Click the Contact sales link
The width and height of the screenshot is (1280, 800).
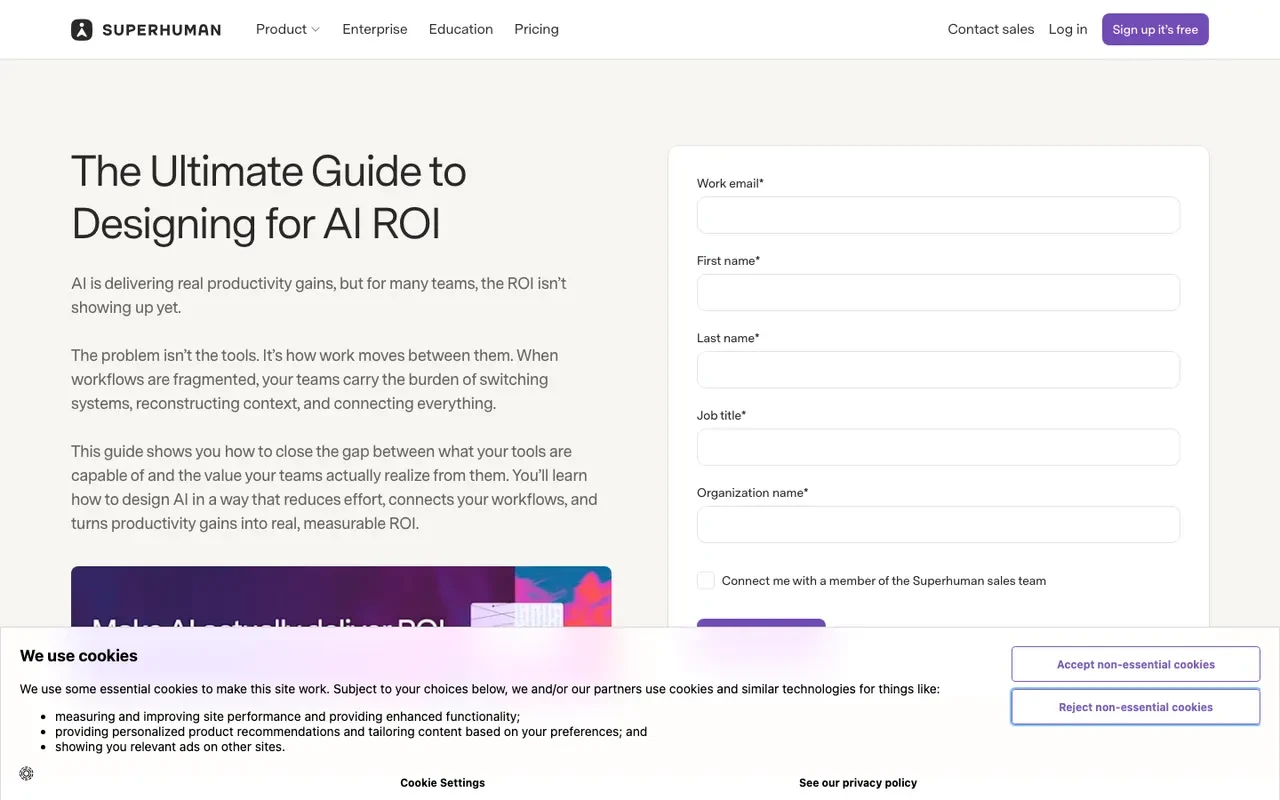coord(991,29)
